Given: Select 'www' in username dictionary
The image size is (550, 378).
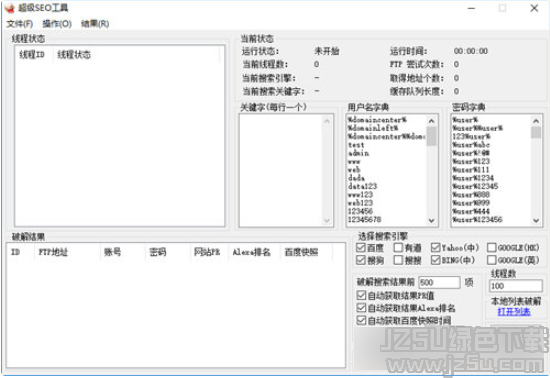Looking at the screenshot, I should point(354,161).
